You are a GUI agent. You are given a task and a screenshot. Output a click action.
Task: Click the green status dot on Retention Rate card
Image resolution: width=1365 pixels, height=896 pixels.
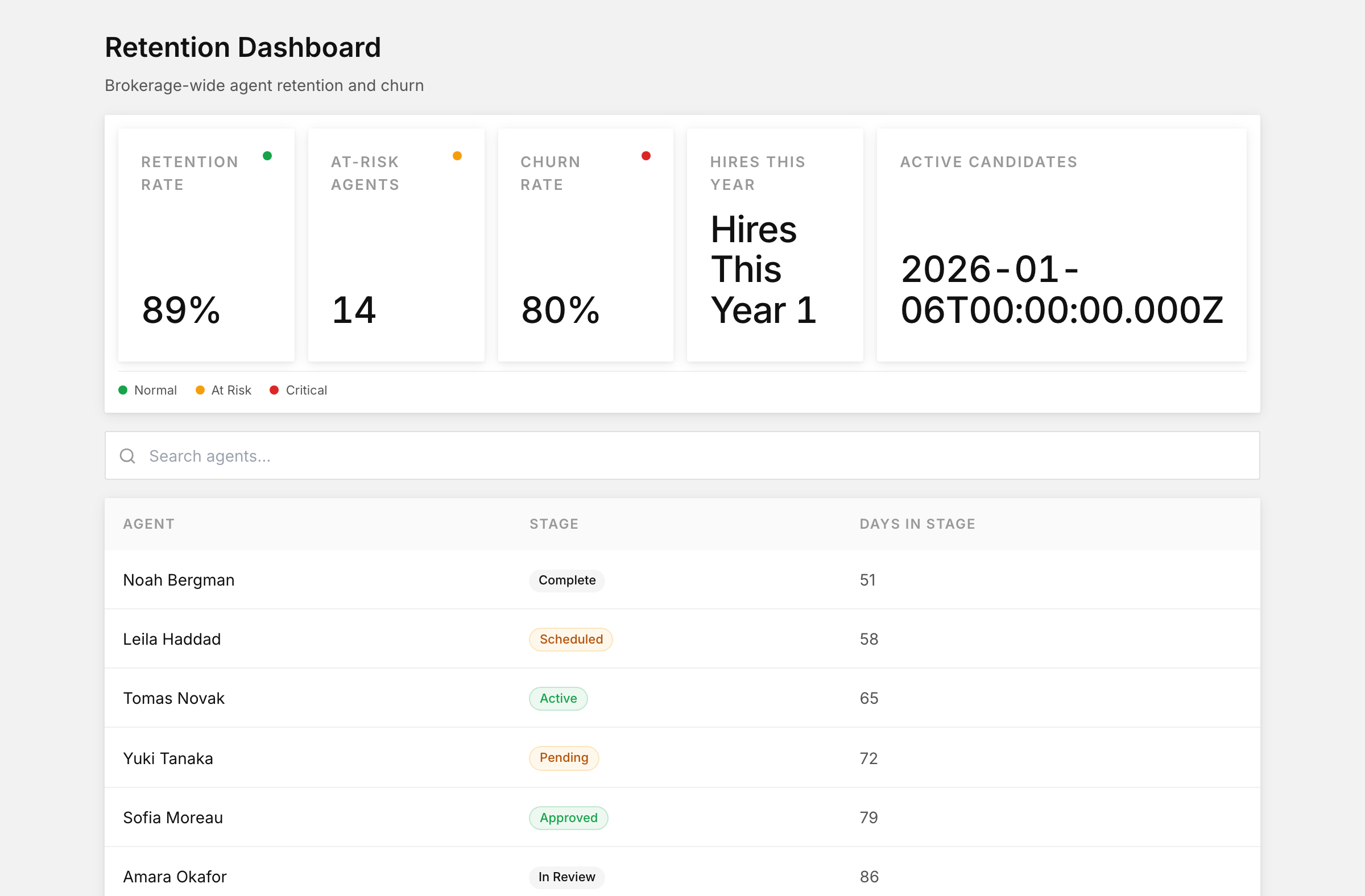(x=267, y=156)
